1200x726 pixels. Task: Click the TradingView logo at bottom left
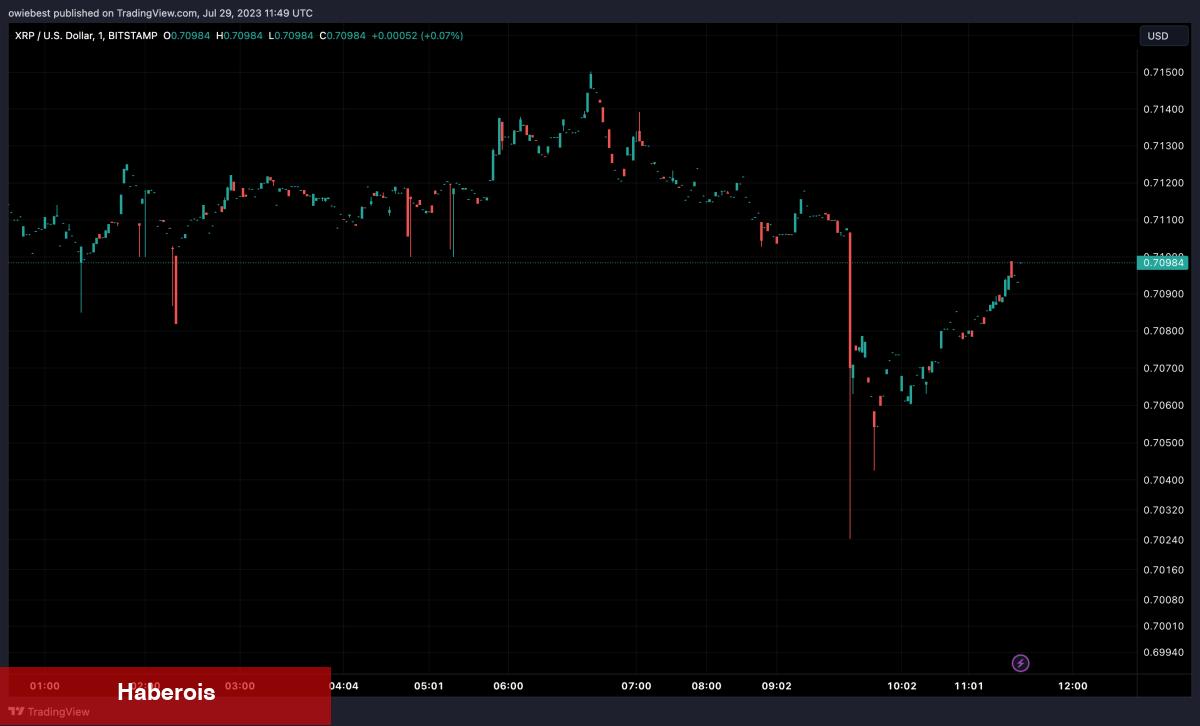tap(49, 712)
